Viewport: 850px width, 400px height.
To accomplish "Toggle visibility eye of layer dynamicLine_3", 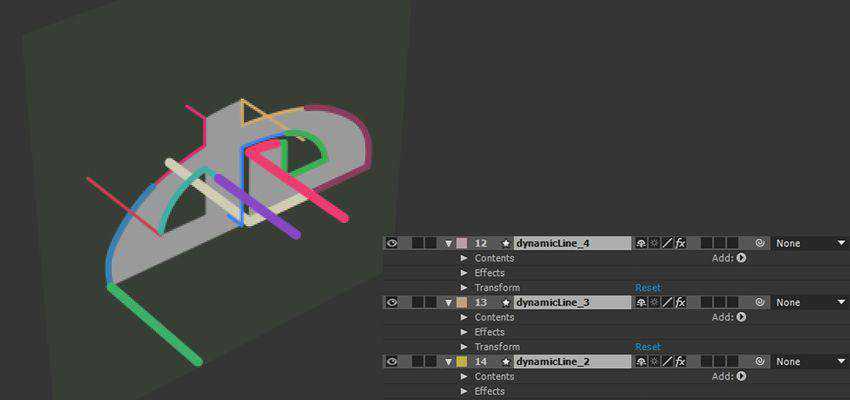I will tap(392, 302).
